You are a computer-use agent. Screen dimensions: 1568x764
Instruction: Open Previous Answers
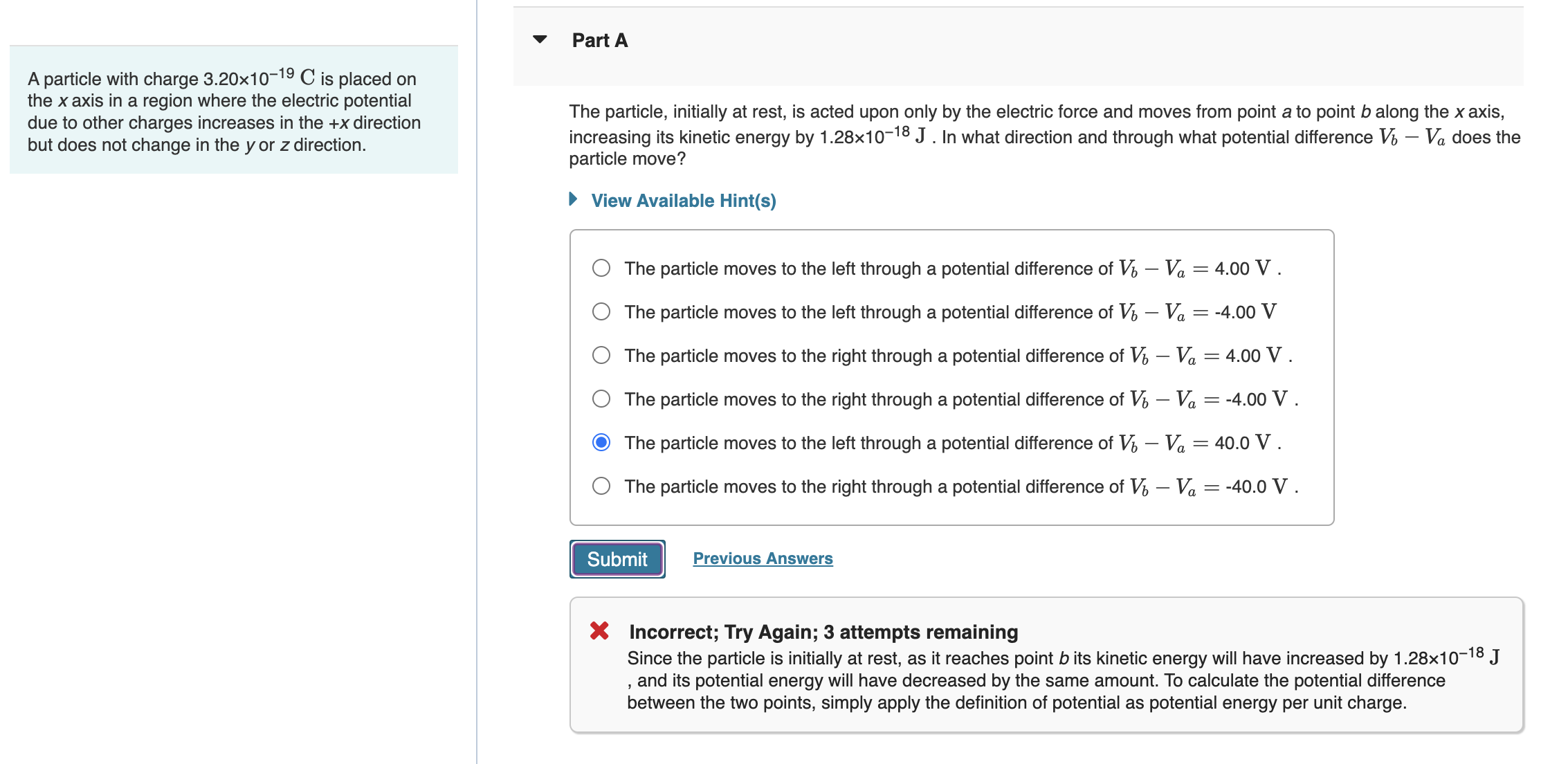[x=763, y=558]
